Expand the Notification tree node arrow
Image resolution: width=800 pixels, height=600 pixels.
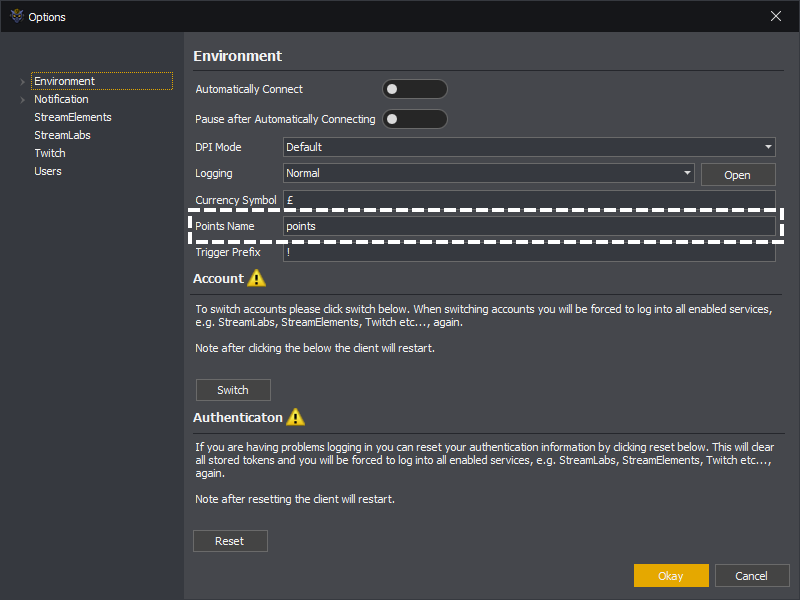pos(22,99)
